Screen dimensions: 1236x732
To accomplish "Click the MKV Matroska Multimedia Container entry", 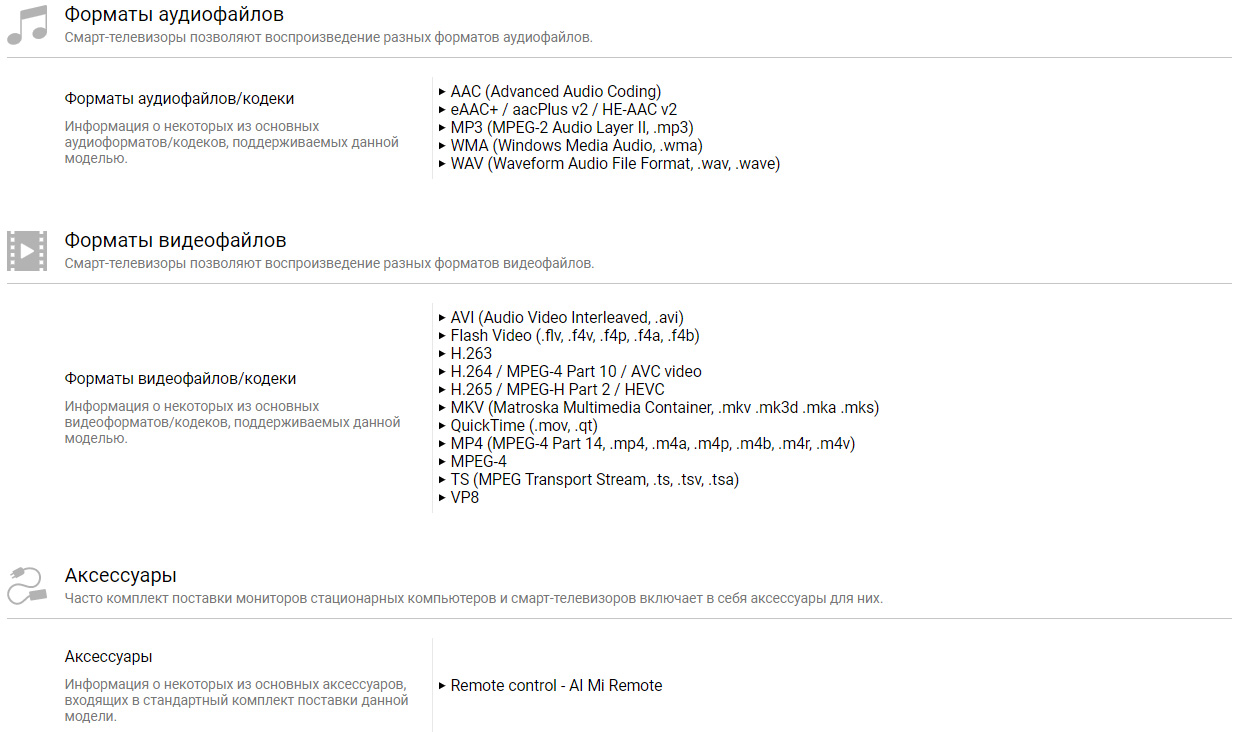I will point(664,408).
